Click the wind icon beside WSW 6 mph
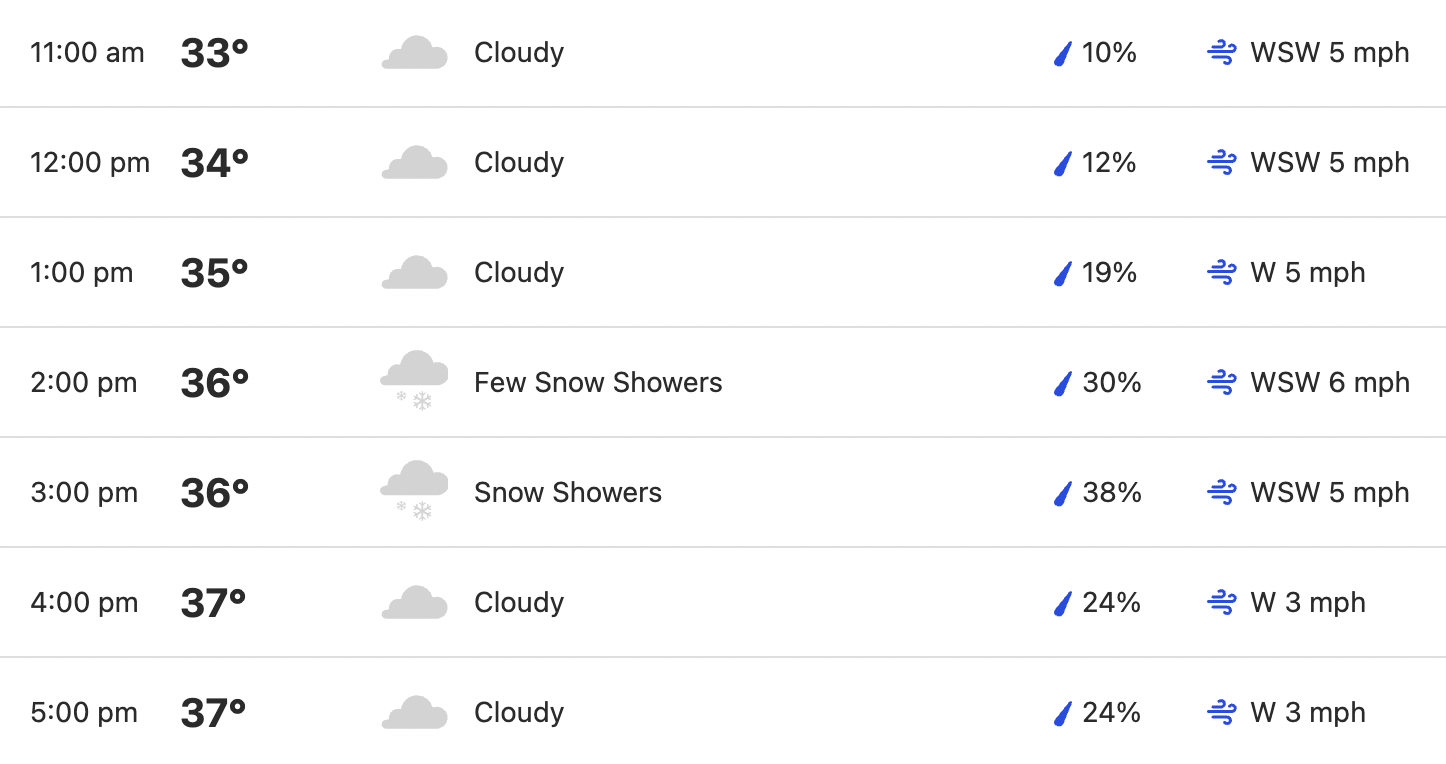Viewport: 1446px width, 764px height. click(x=1222, y=382)
